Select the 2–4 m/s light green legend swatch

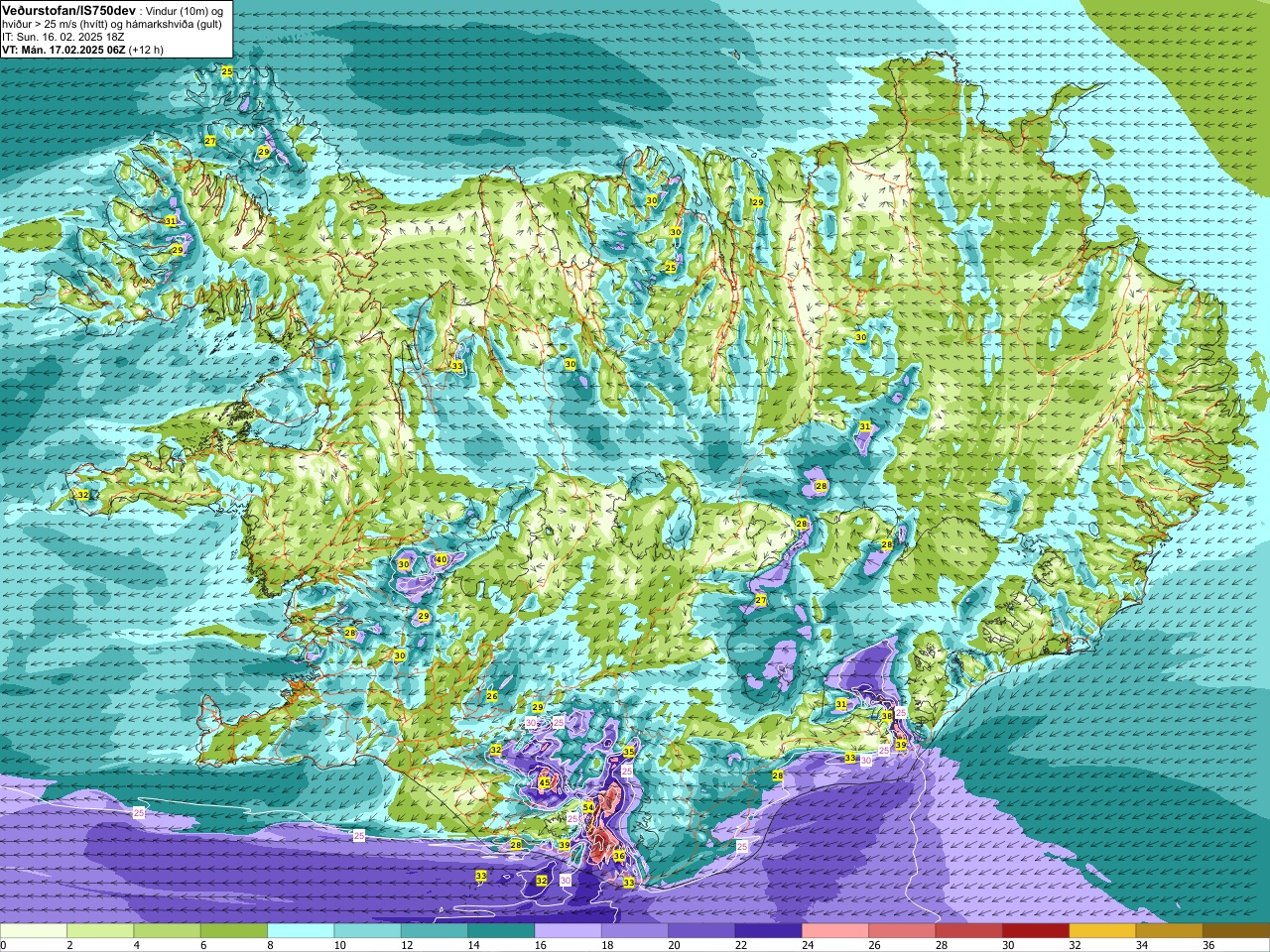pyautogui.click(x=100, y=931)
